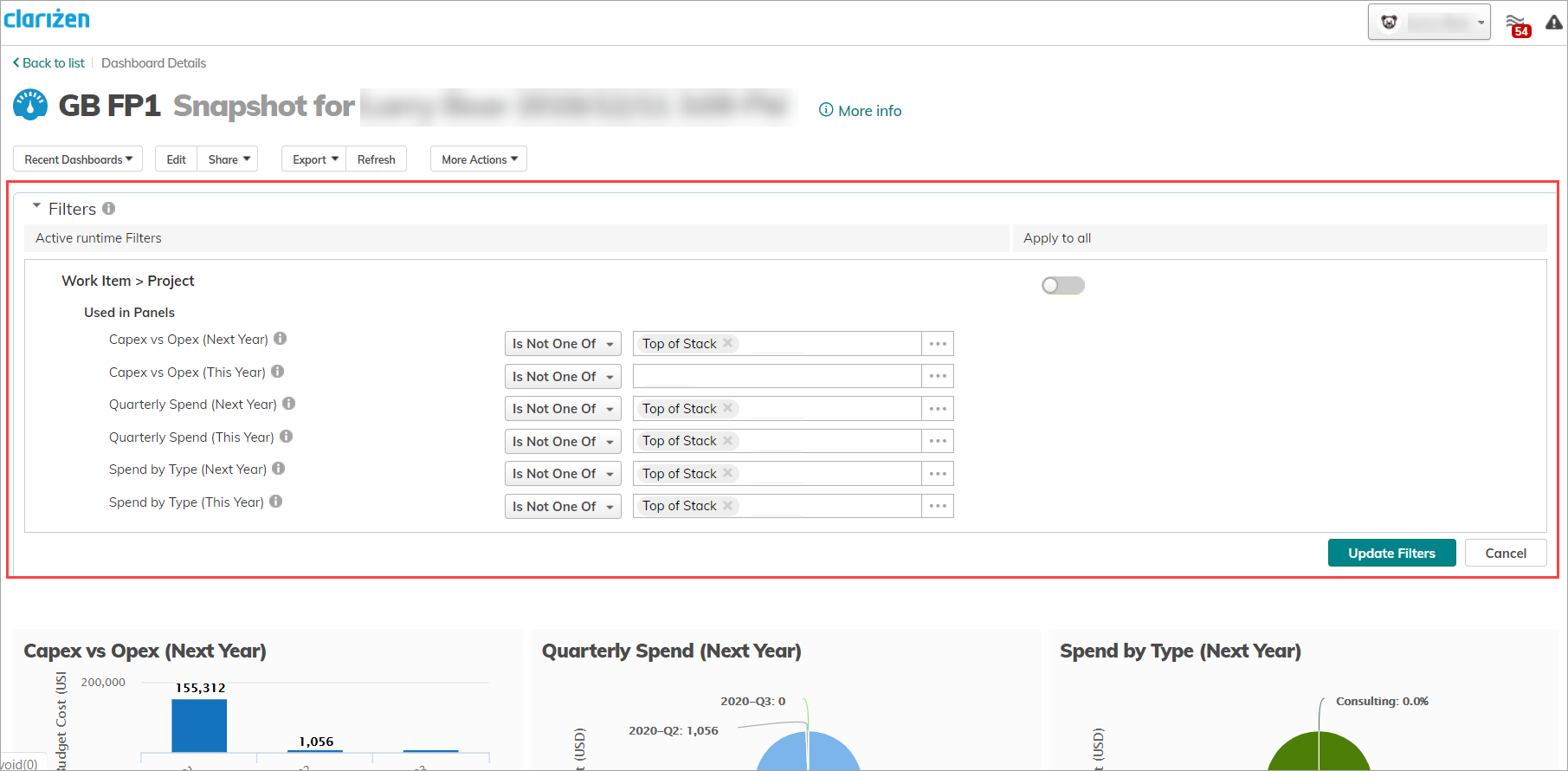1568x771 pixels.
Task: Open operator dropdown for Capex vs Opex (This Year)
Action: click(563, 376)
